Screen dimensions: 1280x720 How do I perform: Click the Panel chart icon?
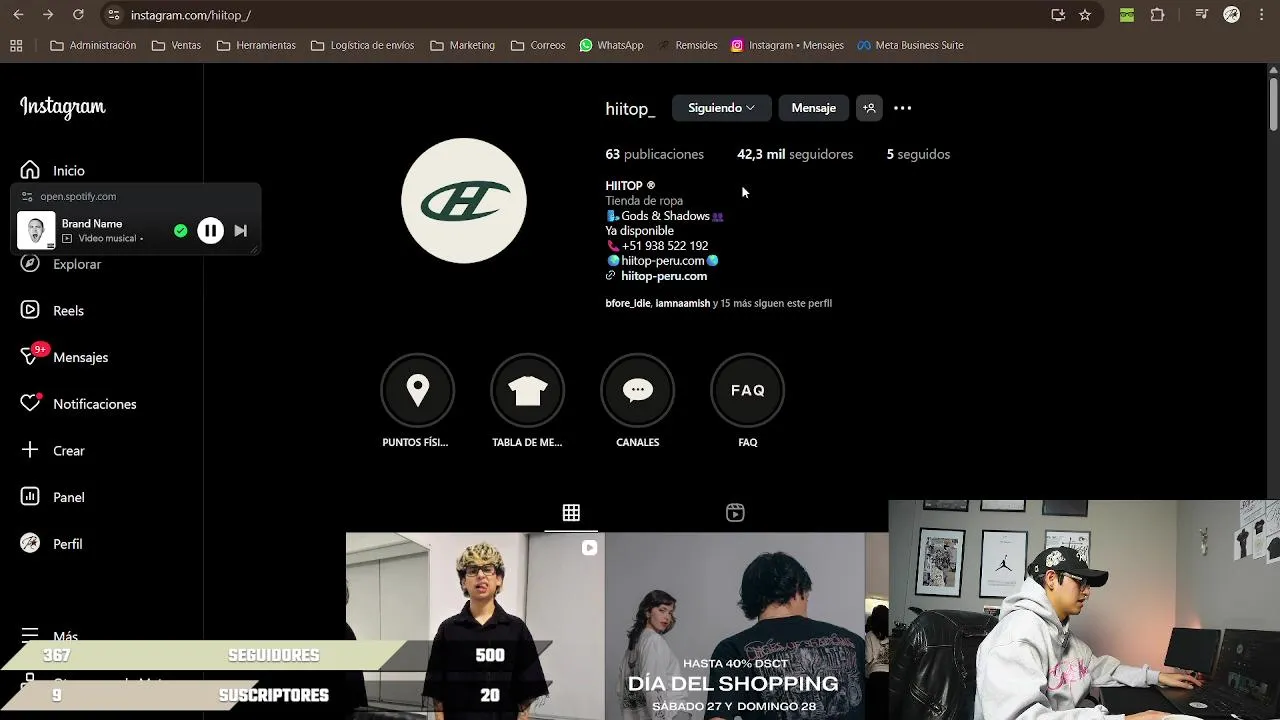pyautogui.click(x=30, y=497)
